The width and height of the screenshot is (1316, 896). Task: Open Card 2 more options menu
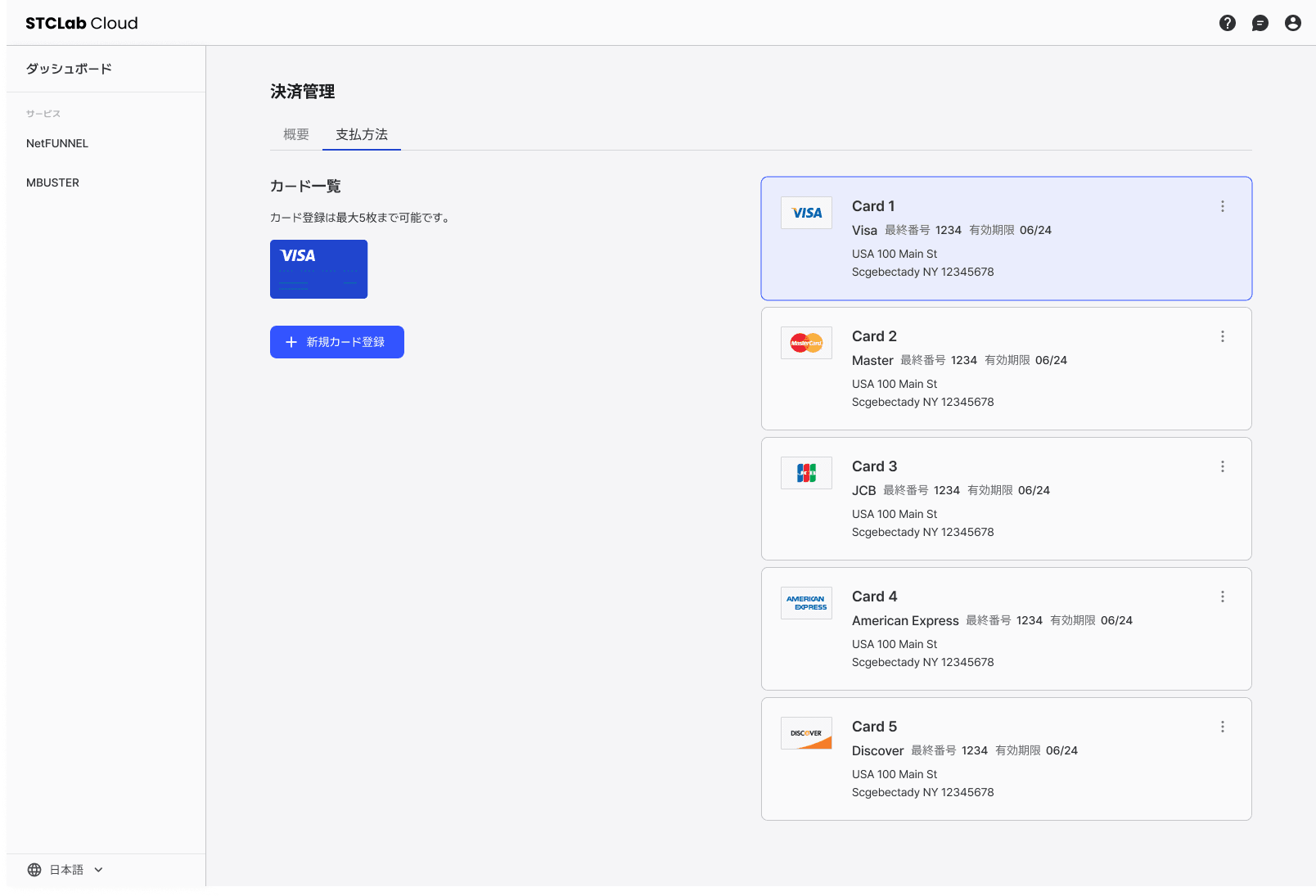pyautogui.click(x=1223, y=336)
